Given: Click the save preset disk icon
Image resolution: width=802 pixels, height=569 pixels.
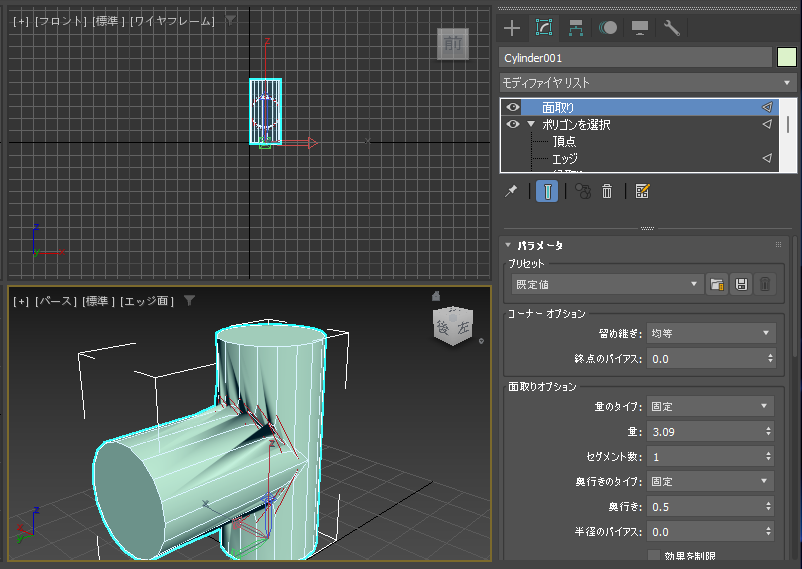Looking at the screenshot, I should click(x=741, y=284).
